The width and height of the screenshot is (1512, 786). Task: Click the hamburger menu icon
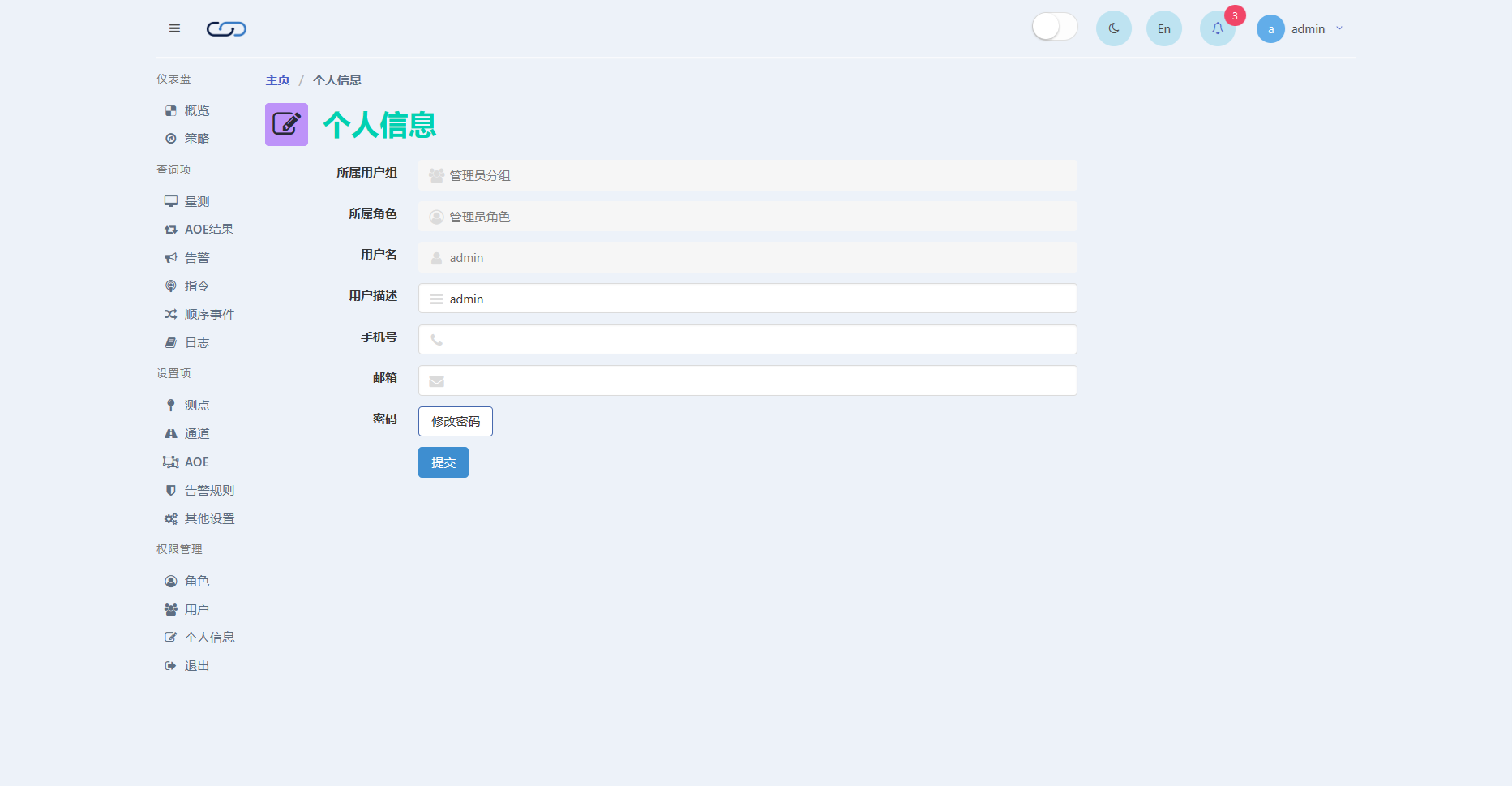174,28
